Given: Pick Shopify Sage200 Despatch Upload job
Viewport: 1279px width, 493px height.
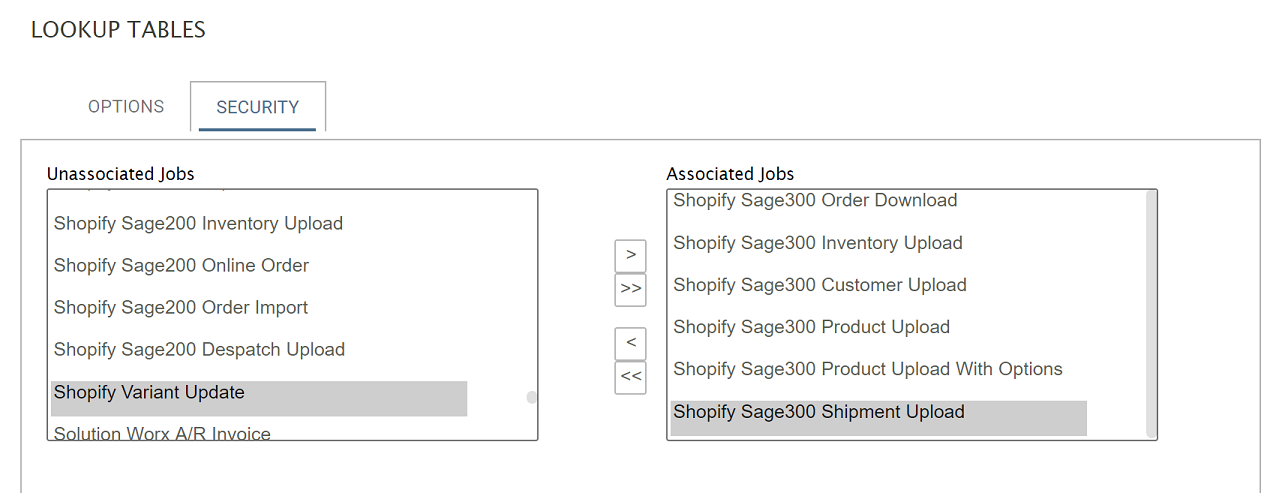Looking at the screenshot, I should tap(199, 350).
